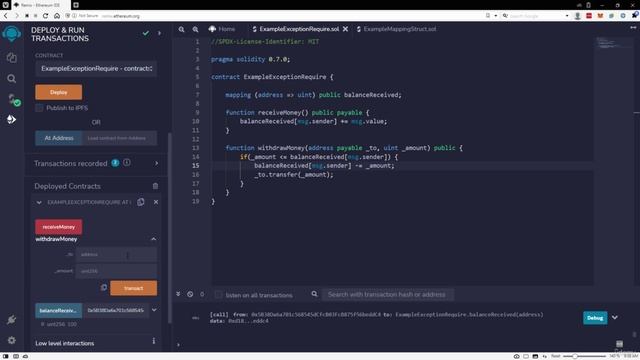The height and width of the screenshot is (360, 640).
Task: Click the zoom out magnifier above the editor
Action: (181, 29)
